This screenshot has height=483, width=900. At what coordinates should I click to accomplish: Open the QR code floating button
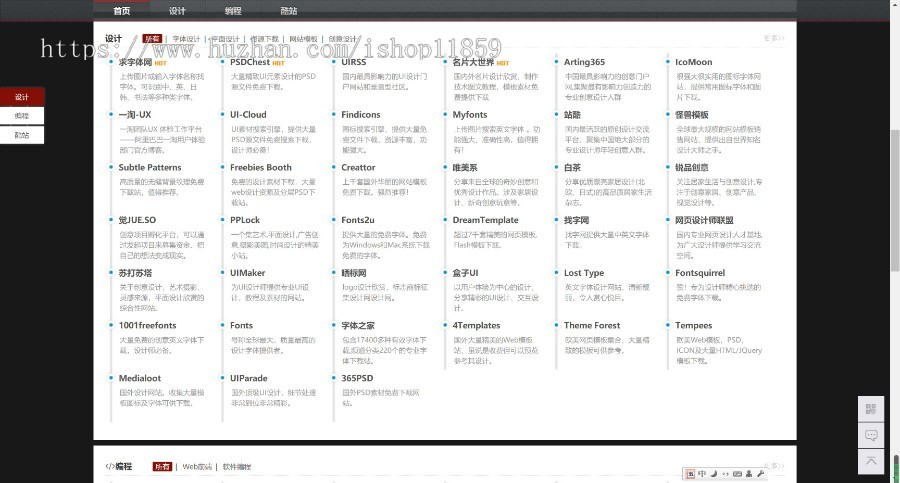(871, 409)
